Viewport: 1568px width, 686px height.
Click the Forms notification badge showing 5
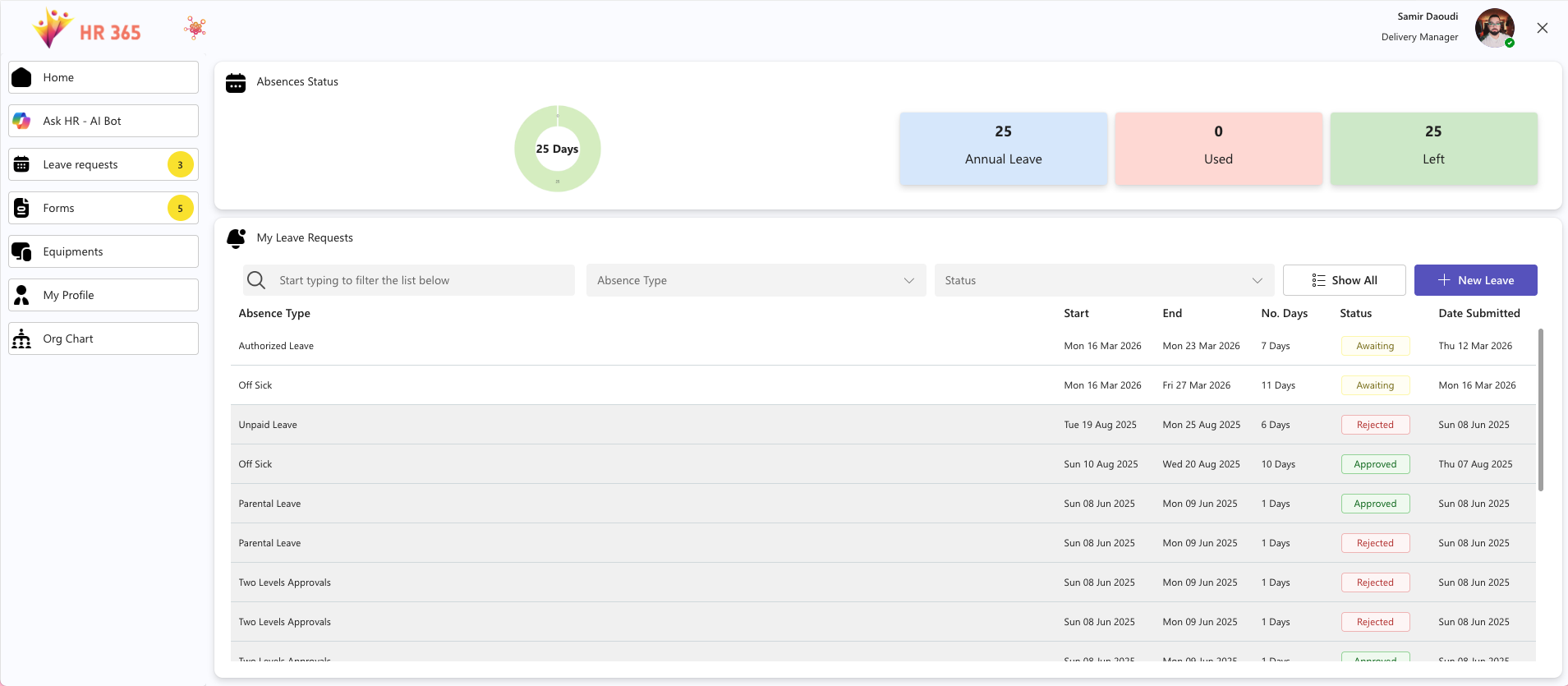point(181,209)
